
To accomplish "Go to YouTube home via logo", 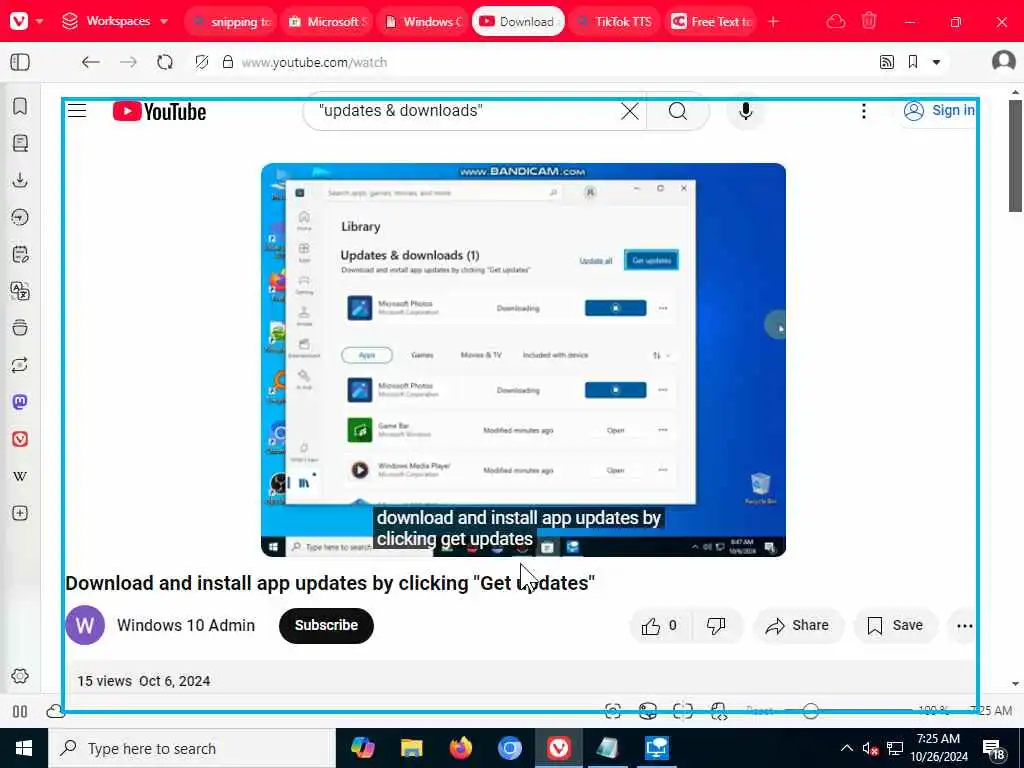I will [x=159, y=112].
